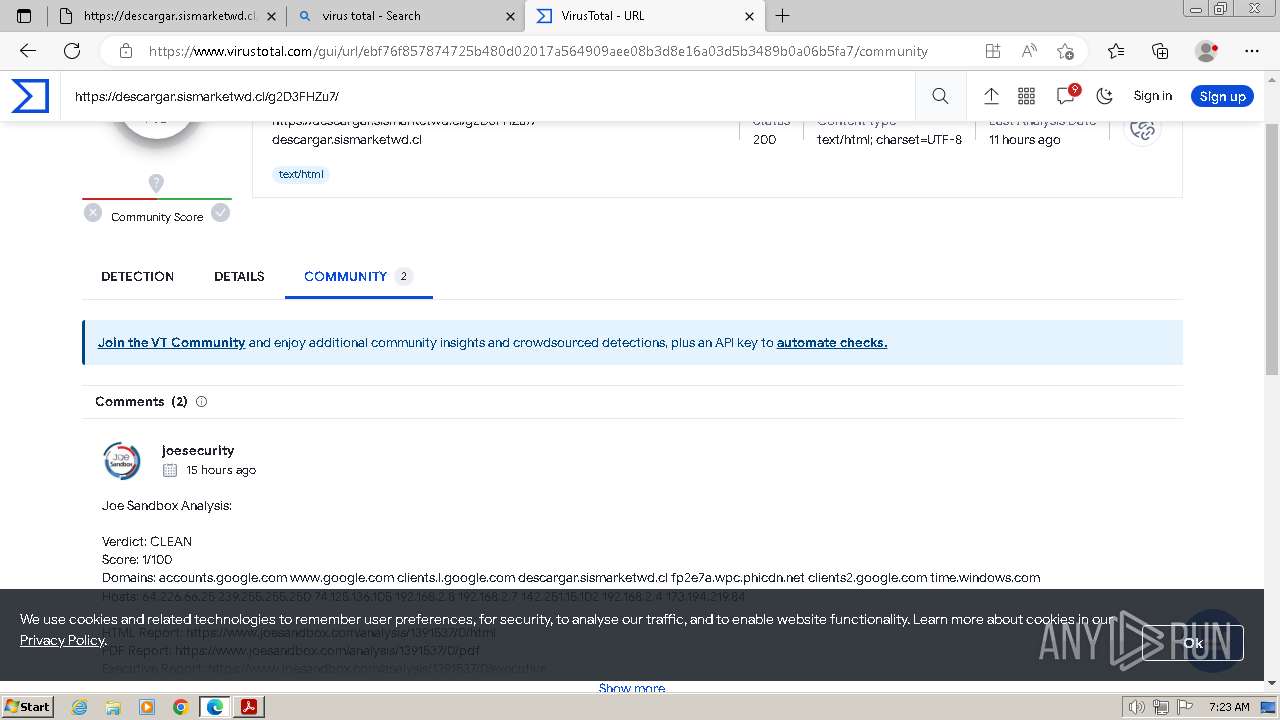The width and height of the screenshot is (1280, 720).
Task: Click the browser tab actions icon
Action: [24, 16]
